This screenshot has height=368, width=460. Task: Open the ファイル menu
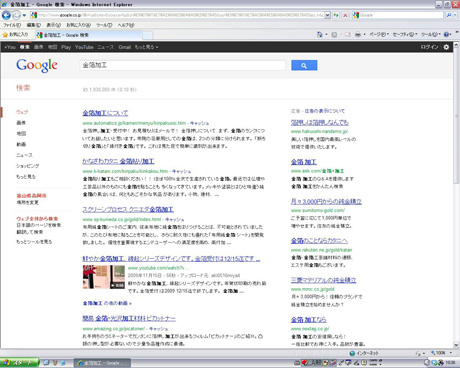[12, 25]
